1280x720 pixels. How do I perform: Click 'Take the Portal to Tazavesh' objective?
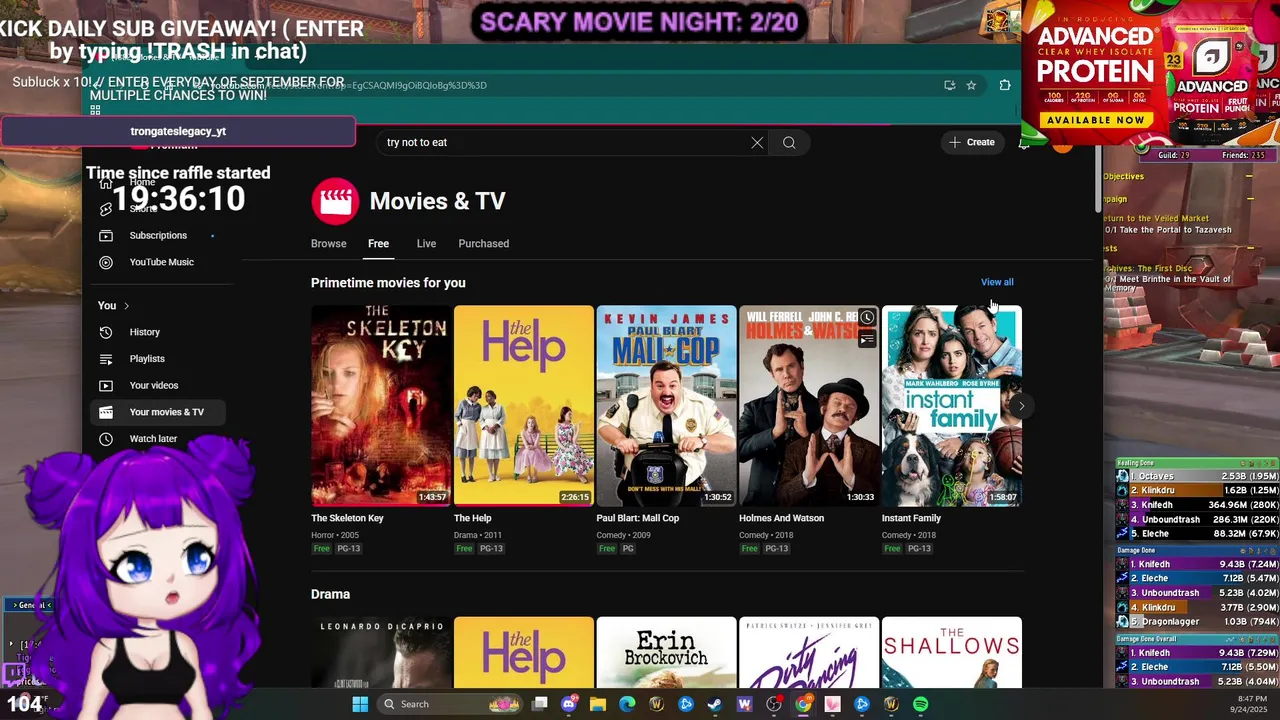tap(1168, 230)
